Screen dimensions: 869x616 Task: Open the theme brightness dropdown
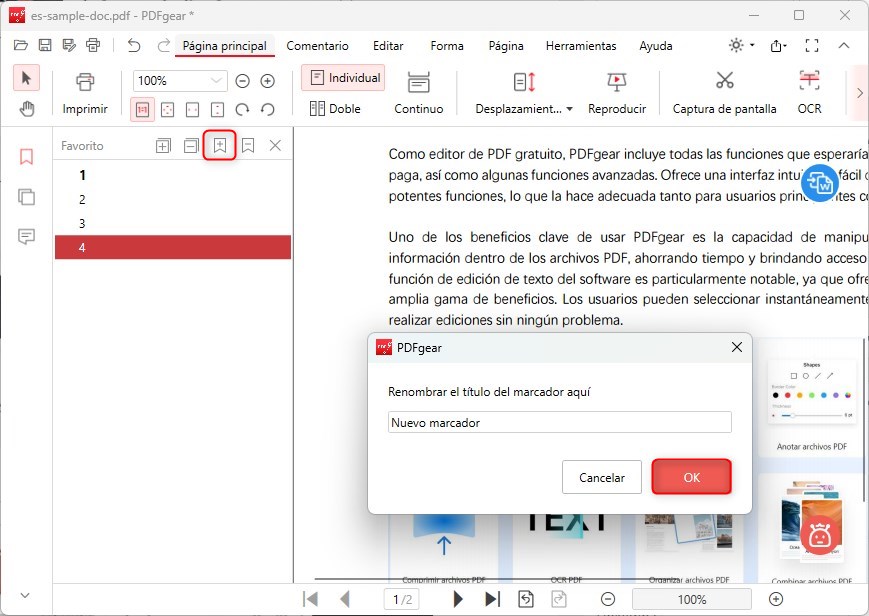coord(742,45)
